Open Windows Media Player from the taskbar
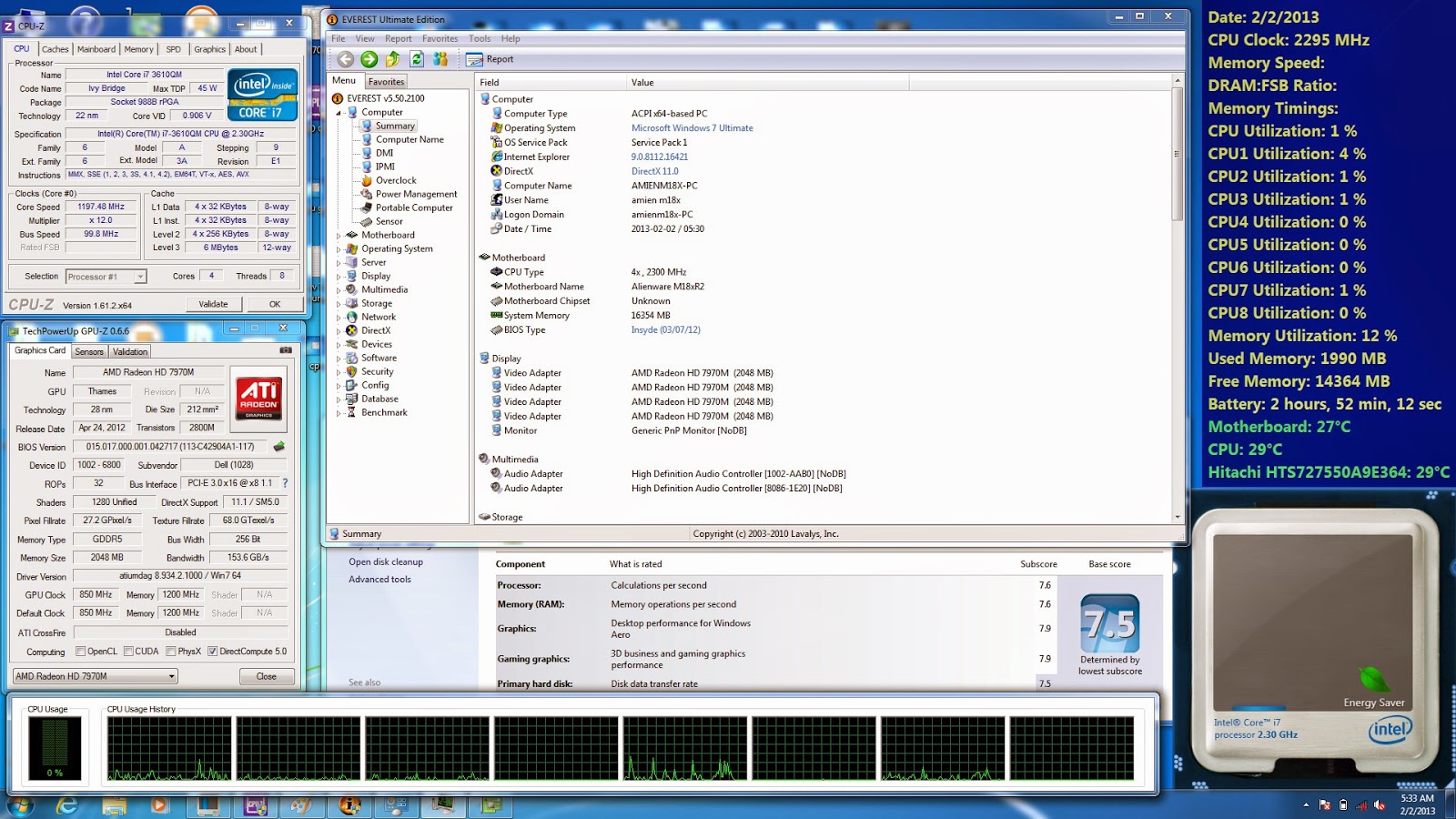The image size is (1456, 819). click(x=160, y=805)
